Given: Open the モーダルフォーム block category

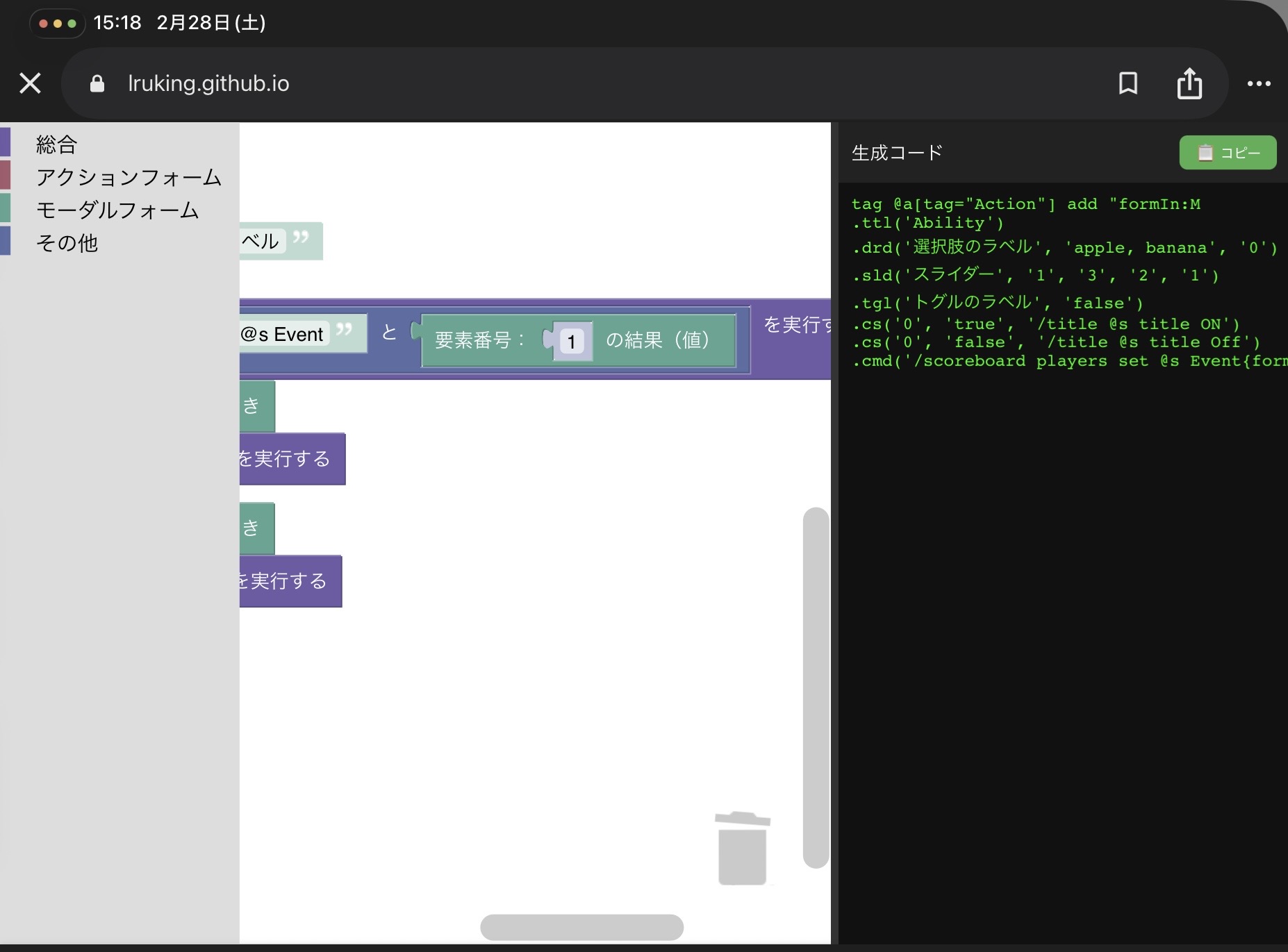Looking at the screenshot, I should click(117, 210).
